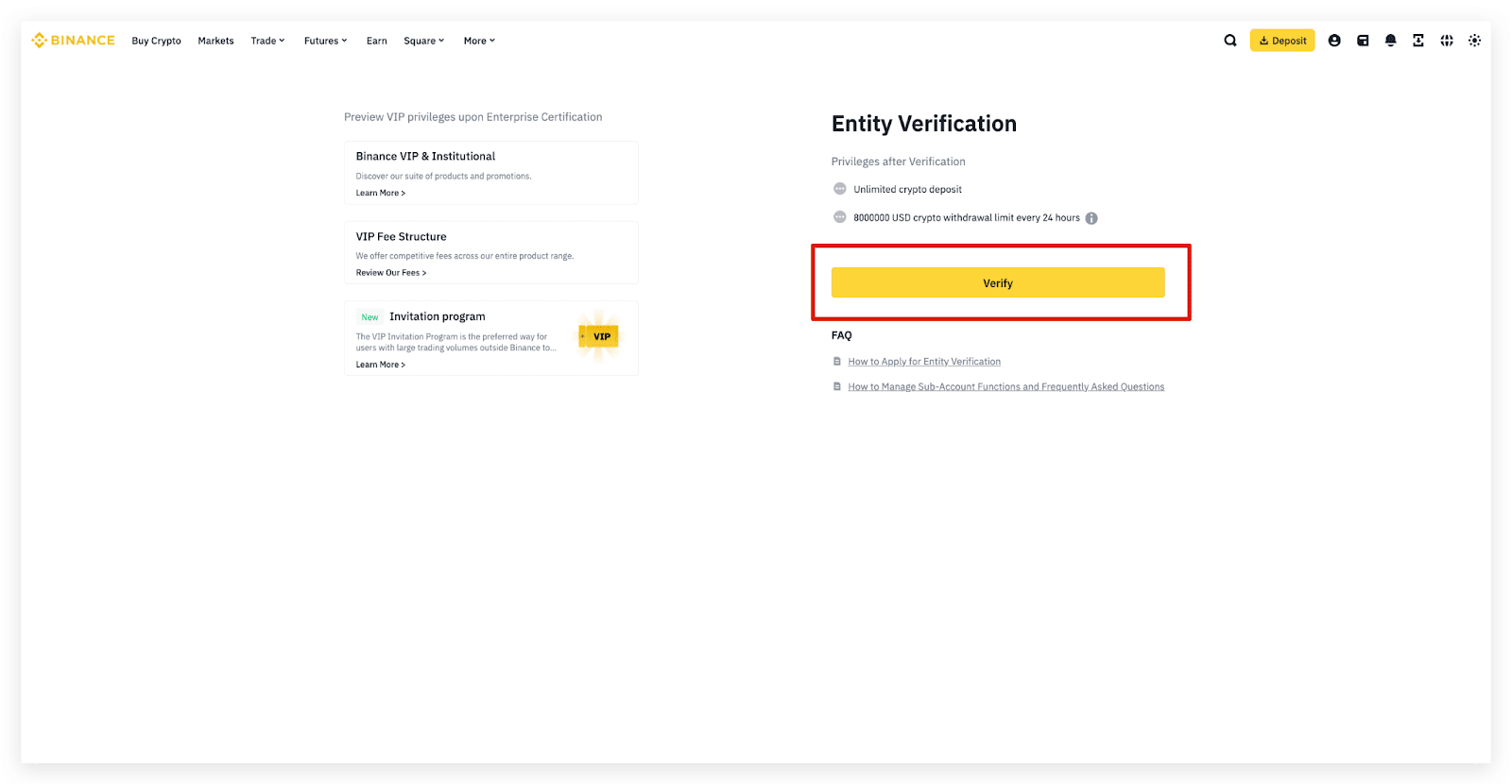Click 'Discover our suite of products' description
Image resolution: width=1512 pixels, height=784 pixels.
pyautogui.click(x=443, y=177)
